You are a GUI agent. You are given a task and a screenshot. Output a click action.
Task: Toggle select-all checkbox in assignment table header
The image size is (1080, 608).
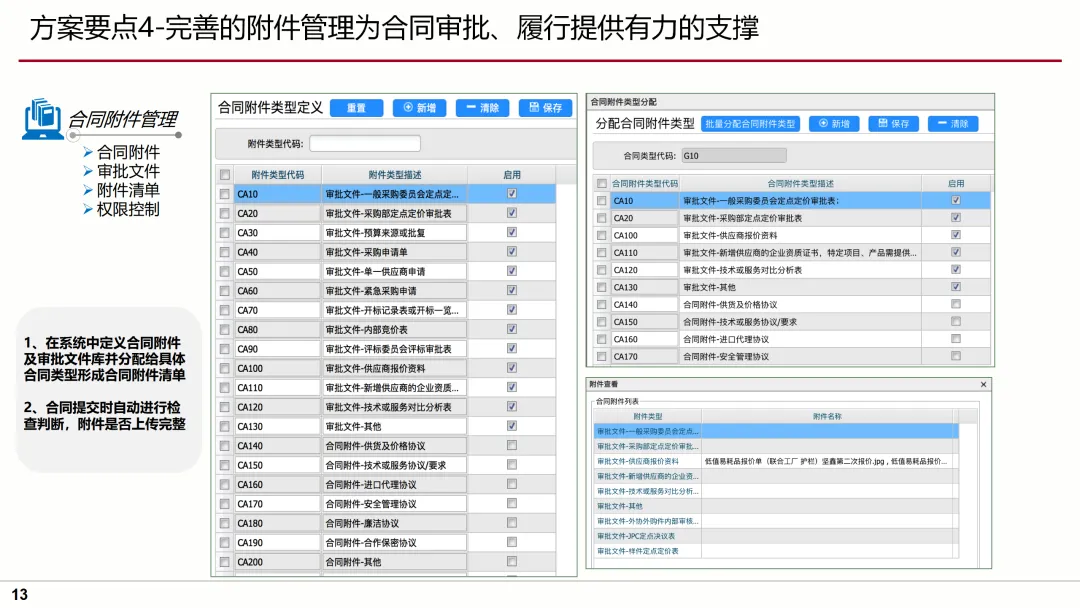[x=602, y=184]
